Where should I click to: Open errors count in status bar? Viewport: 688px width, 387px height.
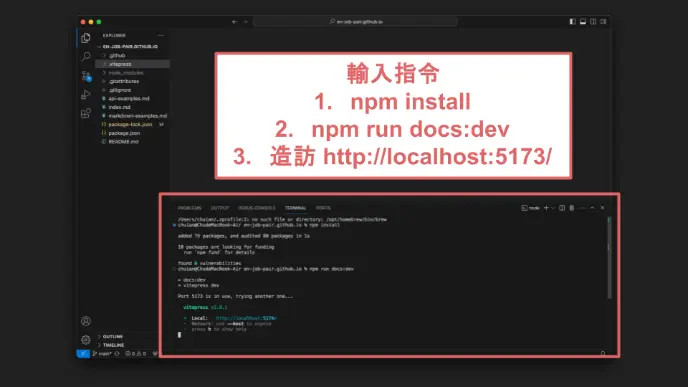coord(130,354)
